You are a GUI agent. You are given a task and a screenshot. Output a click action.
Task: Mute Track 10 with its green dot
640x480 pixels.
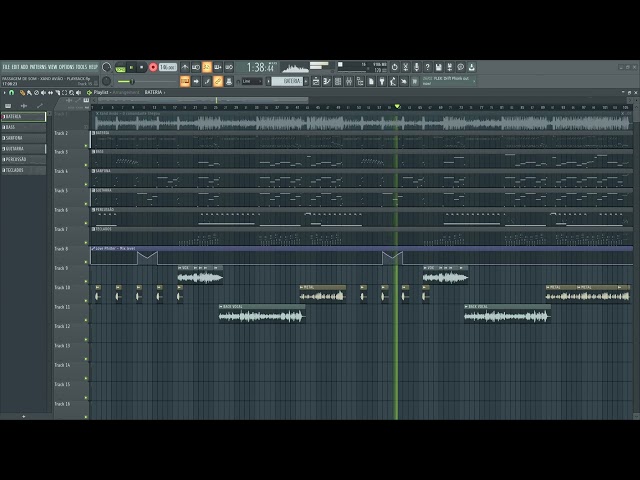[86, 300]
